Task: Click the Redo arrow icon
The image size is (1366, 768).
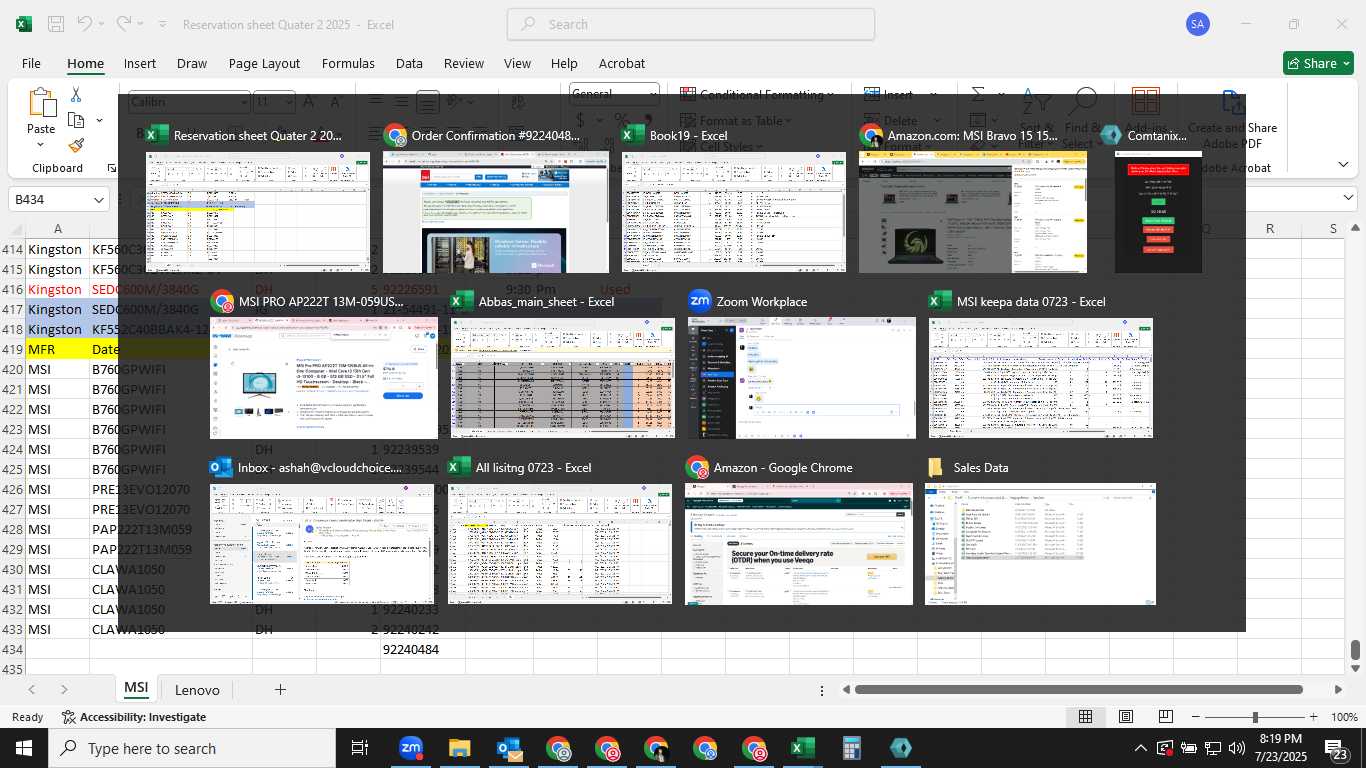Action: pos(124,24)
